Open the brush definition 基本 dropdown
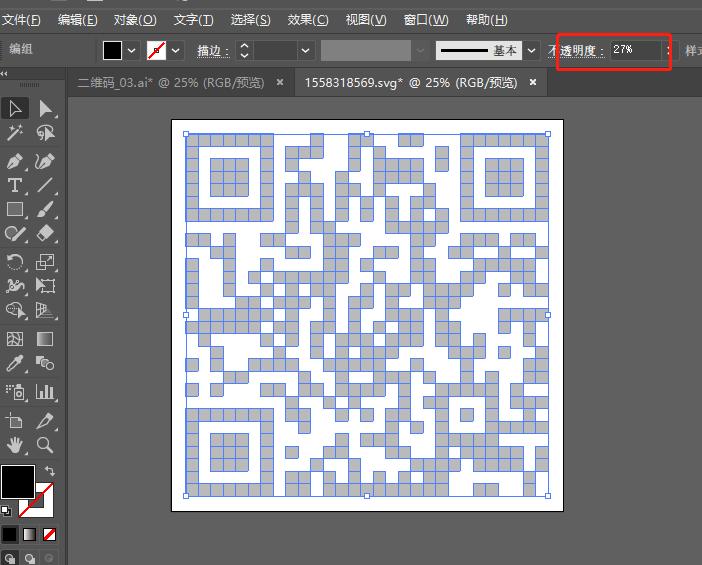 (531, 51)
